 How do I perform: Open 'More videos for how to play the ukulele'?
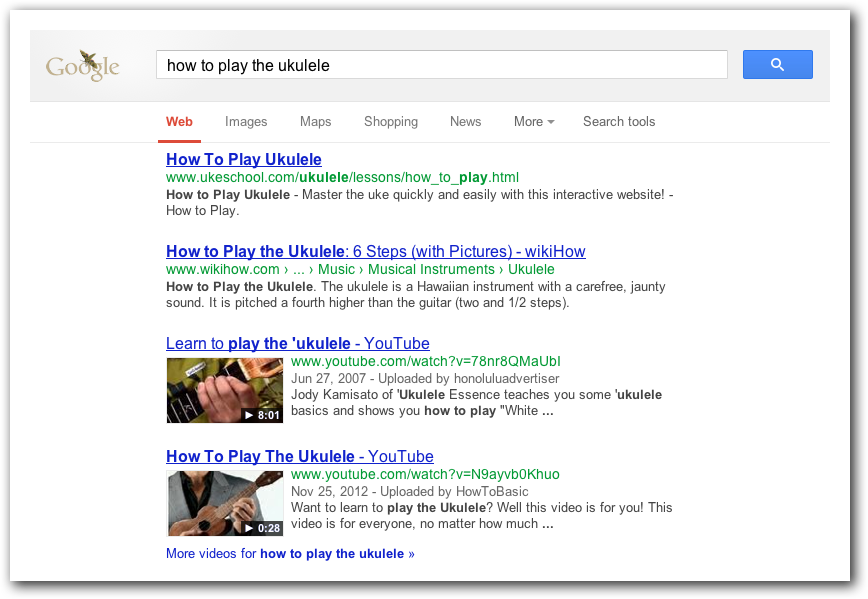click(290, 554)
